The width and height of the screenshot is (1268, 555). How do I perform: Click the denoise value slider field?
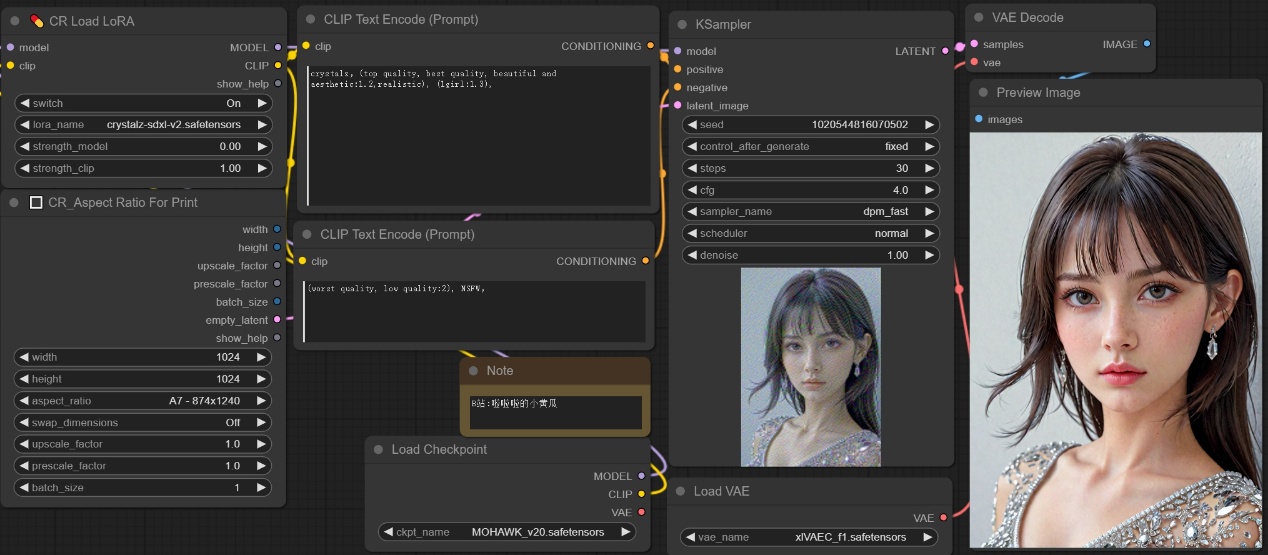(810, 255)
